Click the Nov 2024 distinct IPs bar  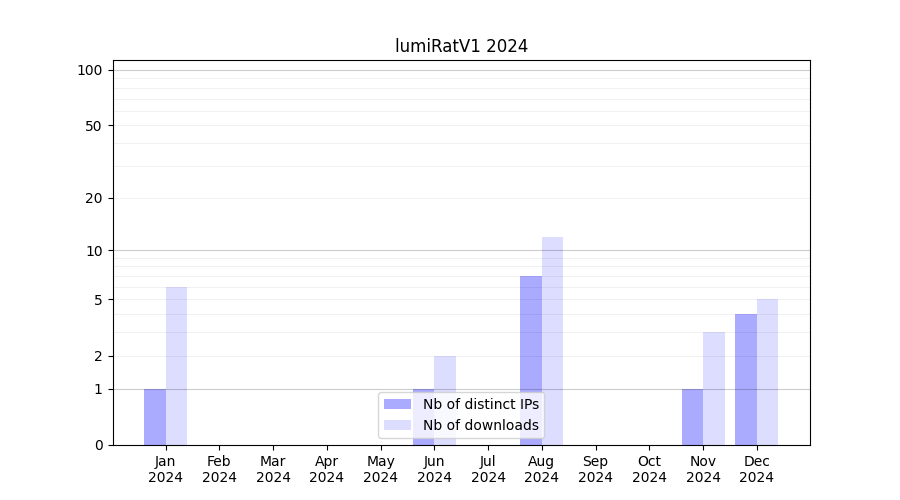click(x=692, y=417)
